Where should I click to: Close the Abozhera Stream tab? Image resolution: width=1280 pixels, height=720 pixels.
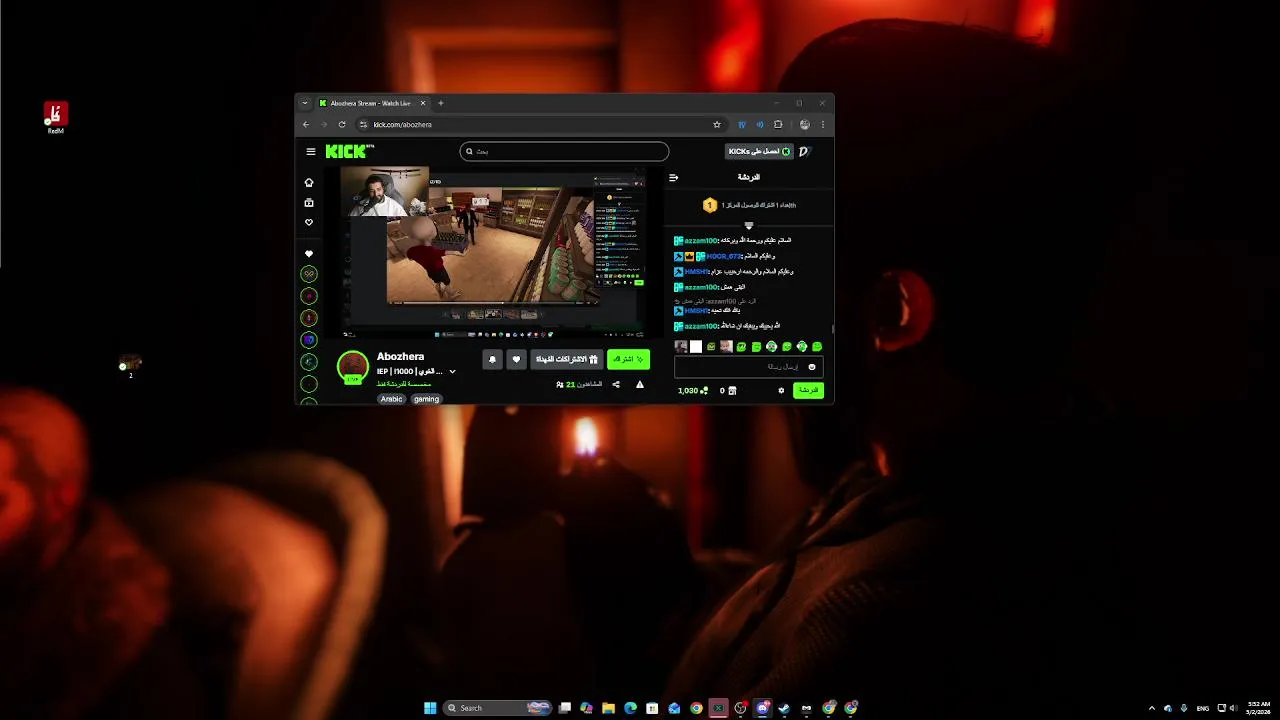pos(423,103)
